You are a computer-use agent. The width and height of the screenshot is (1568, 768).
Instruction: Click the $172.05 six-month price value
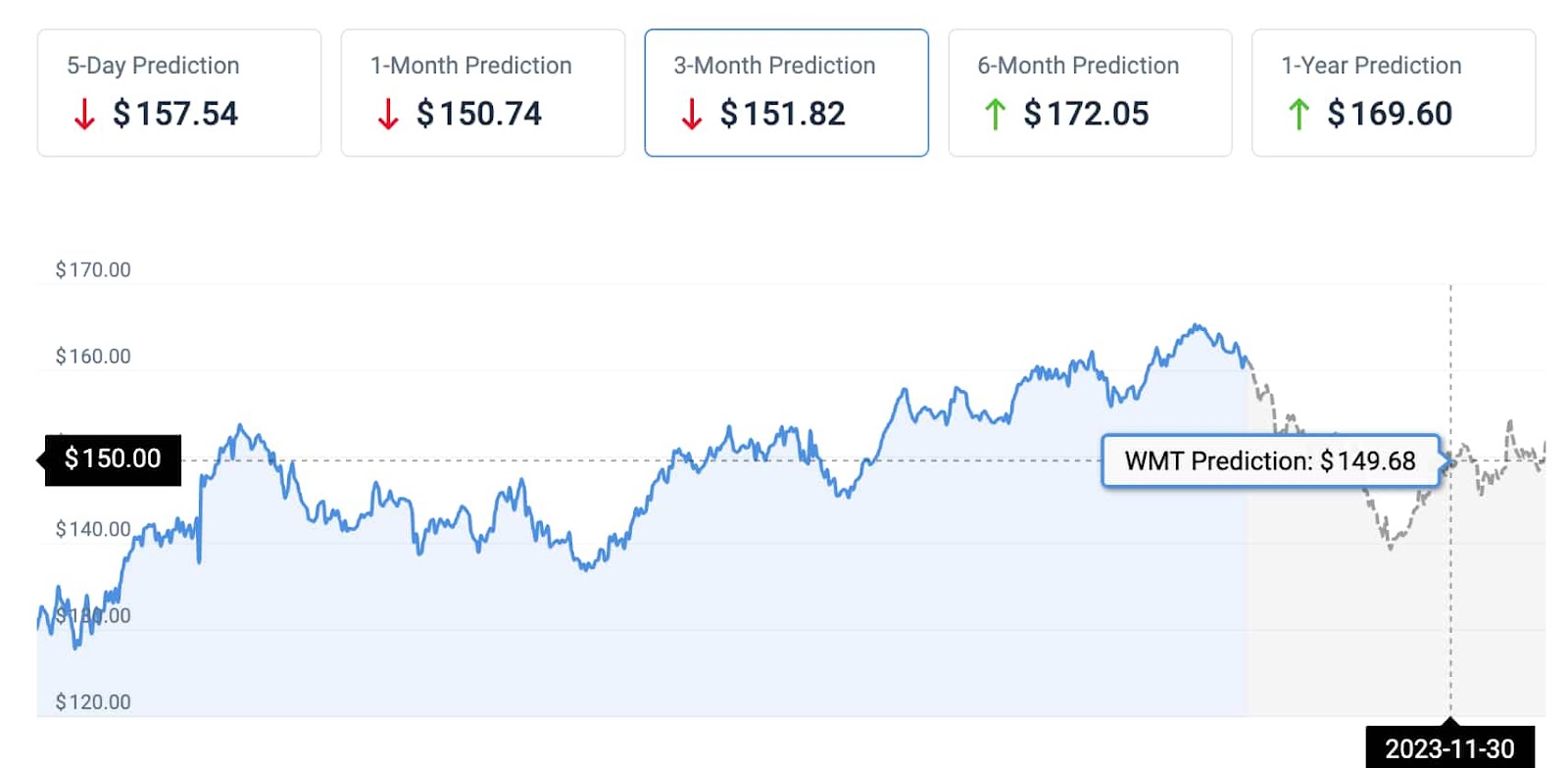1086,114
